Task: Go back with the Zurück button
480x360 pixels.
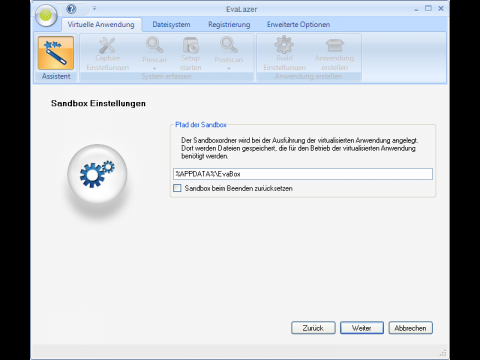Action: point(313,328)
